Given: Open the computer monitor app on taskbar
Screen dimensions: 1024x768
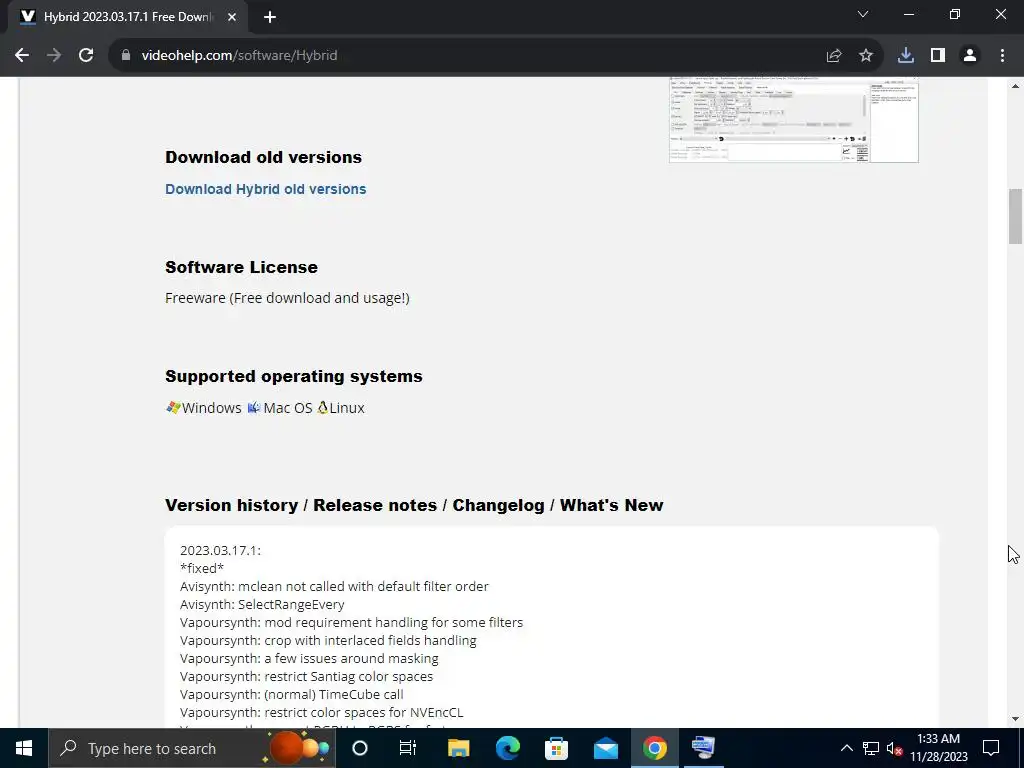Looking at the screenshot, I should coord(703,748).
